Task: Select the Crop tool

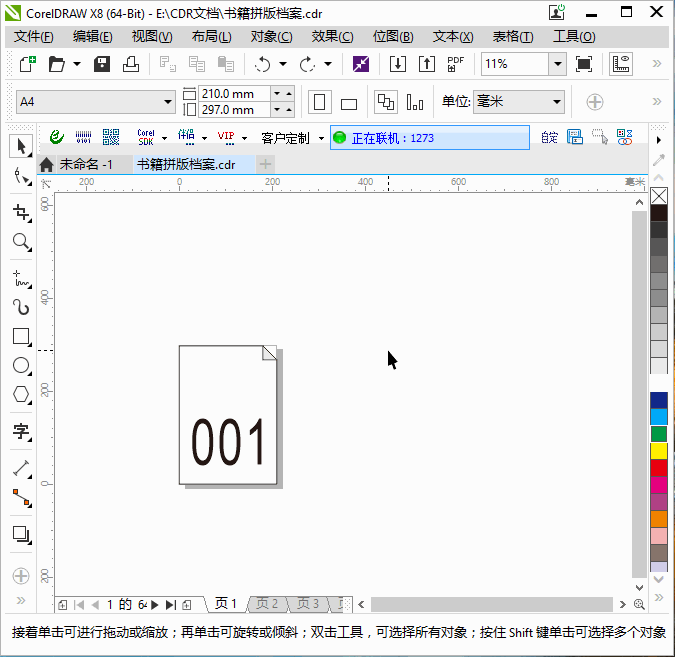Action: (x=21, y=213)
